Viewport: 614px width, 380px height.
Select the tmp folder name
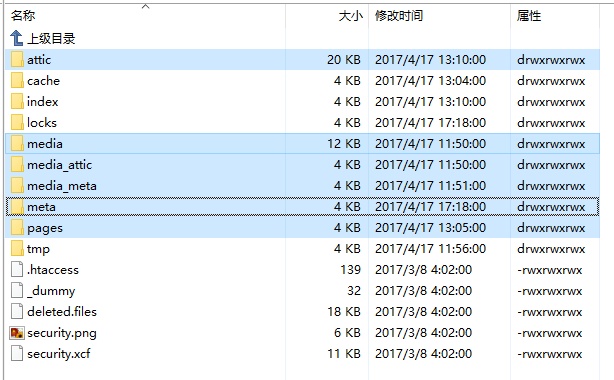(x=38, y=249)
